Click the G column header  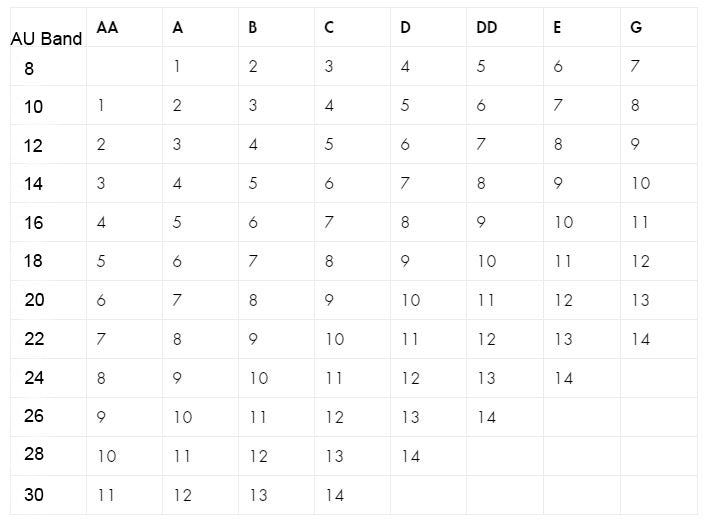[x=636, y=27]
